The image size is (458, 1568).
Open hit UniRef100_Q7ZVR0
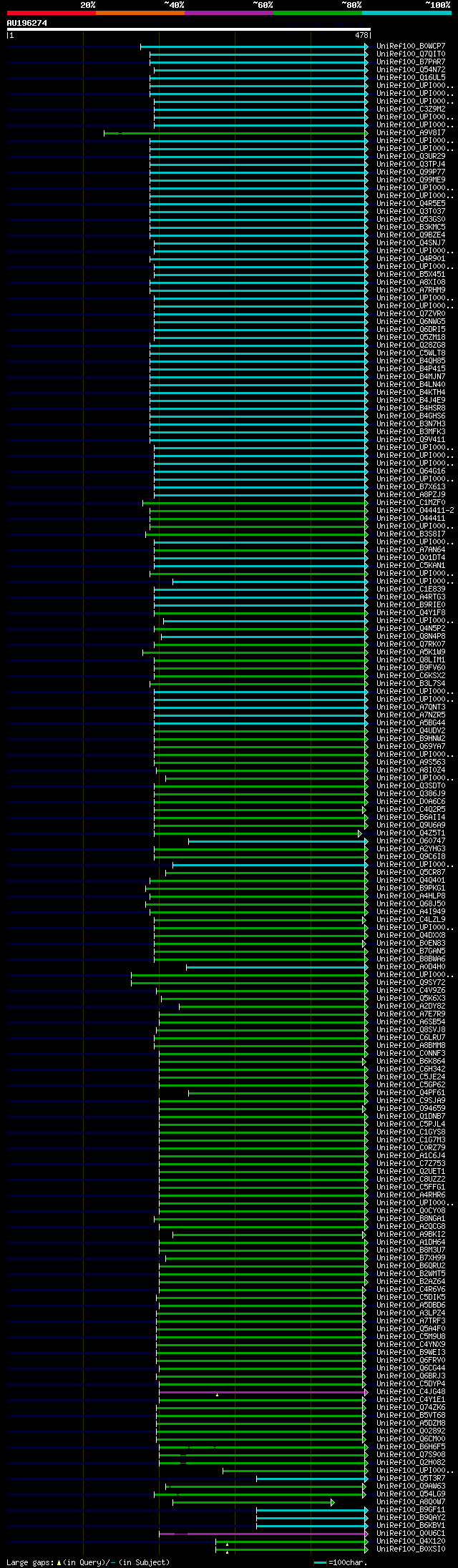[x=411, y=314]
